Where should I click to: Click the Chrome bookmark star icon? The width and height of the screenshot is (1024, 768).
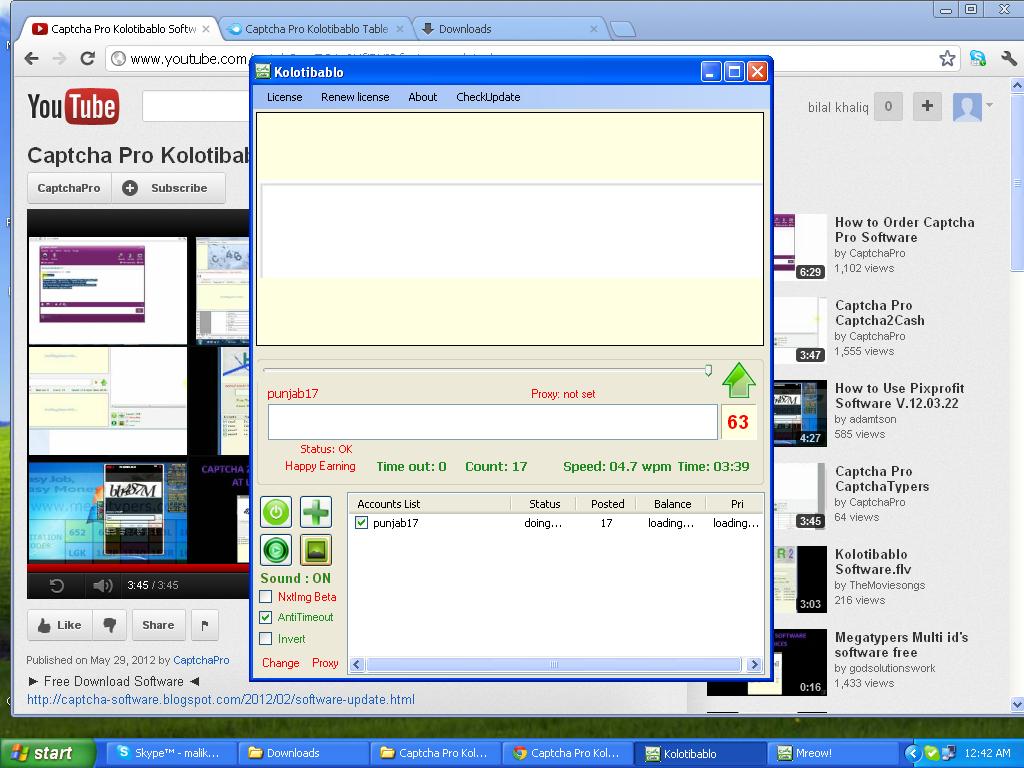947,59
